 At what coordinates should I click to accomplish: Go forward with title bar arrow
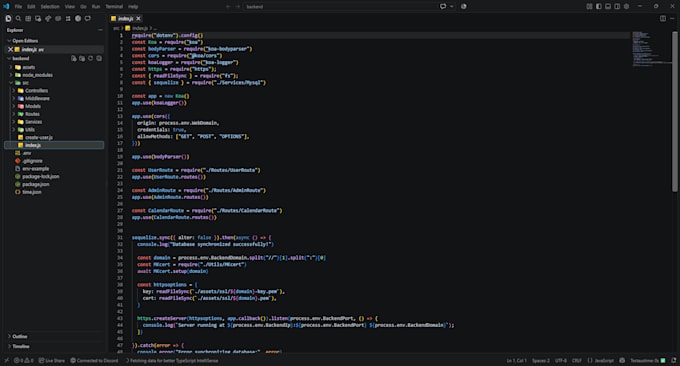coord(237,7)
